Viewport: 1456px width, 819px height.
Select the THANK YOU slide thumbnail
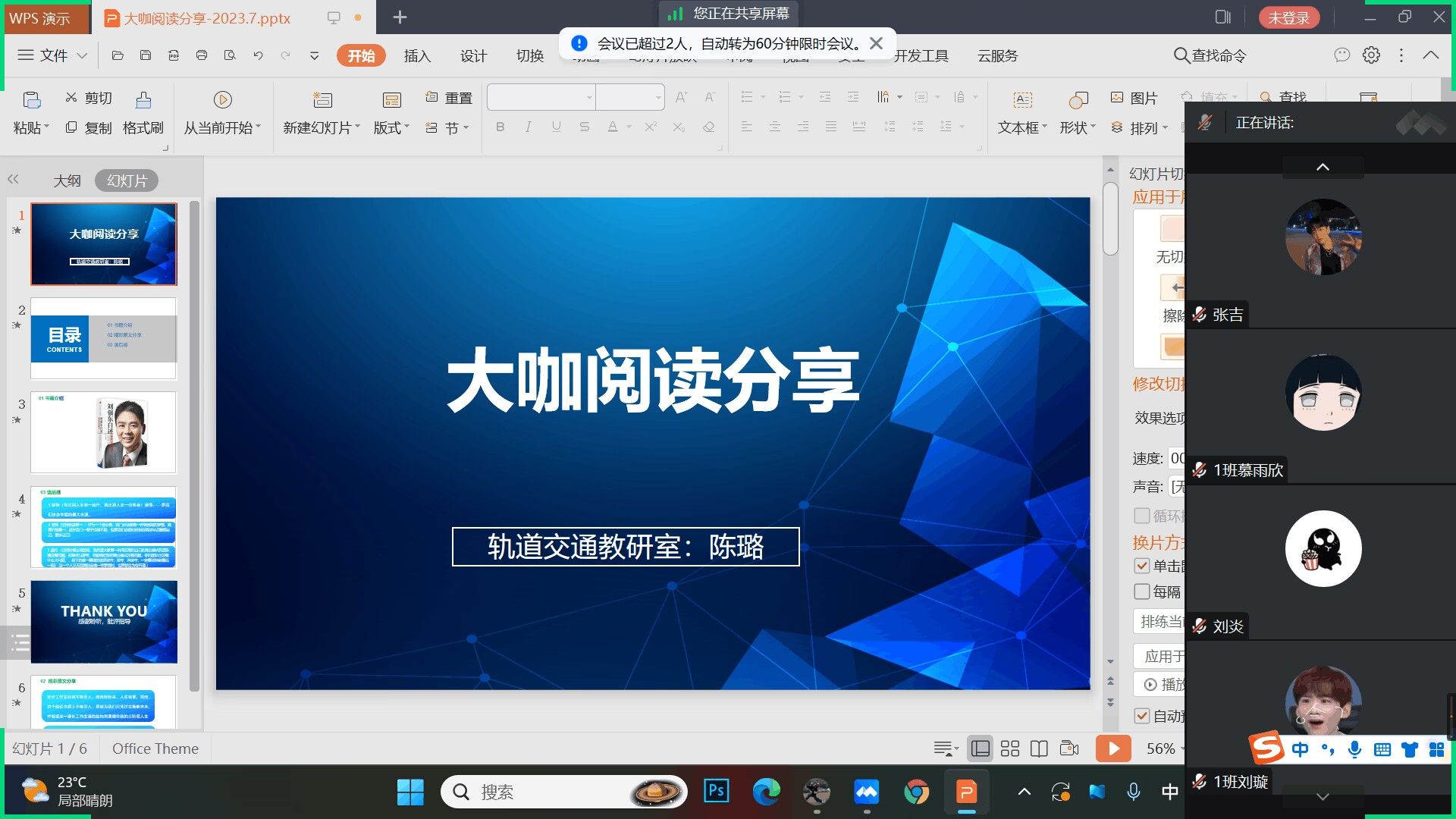click(x=104, y=622)
